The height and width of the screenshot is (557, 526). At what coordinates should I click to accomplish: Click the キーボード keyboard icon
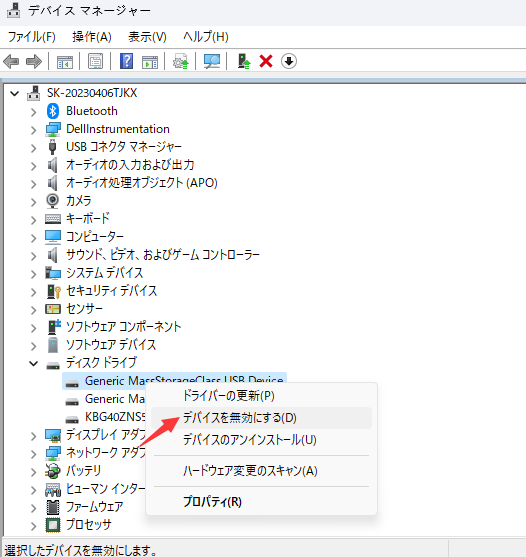pos(53,219)
